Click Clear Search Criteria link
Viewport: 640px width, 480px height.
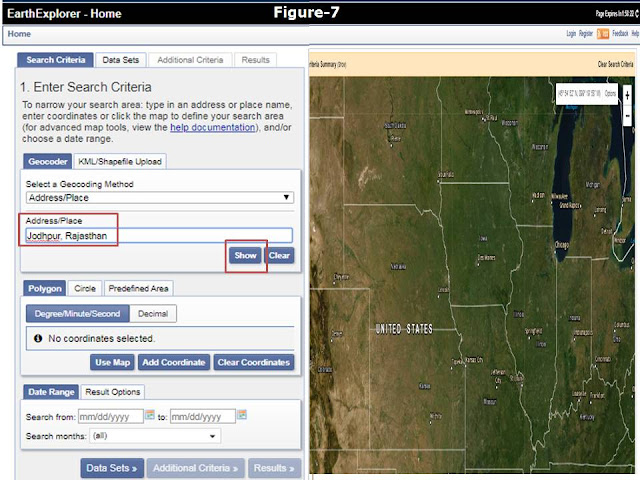(615, 64)
